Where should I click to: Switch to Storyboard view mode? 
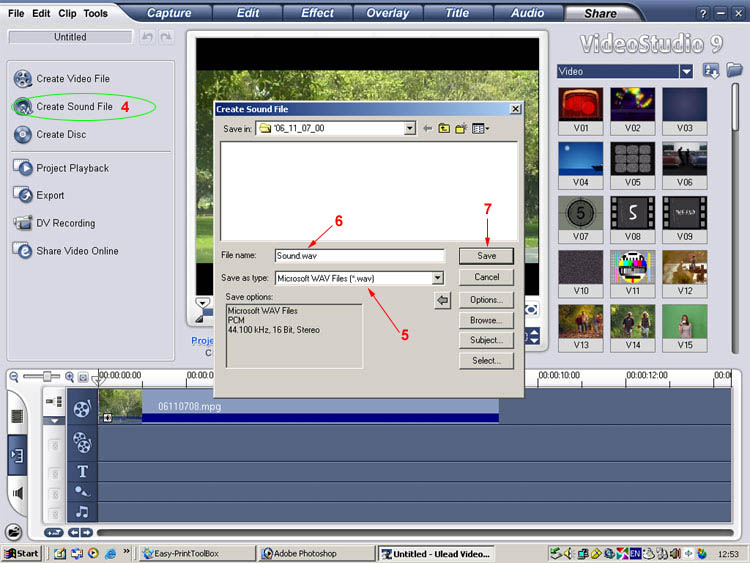[x=17, y=414]
